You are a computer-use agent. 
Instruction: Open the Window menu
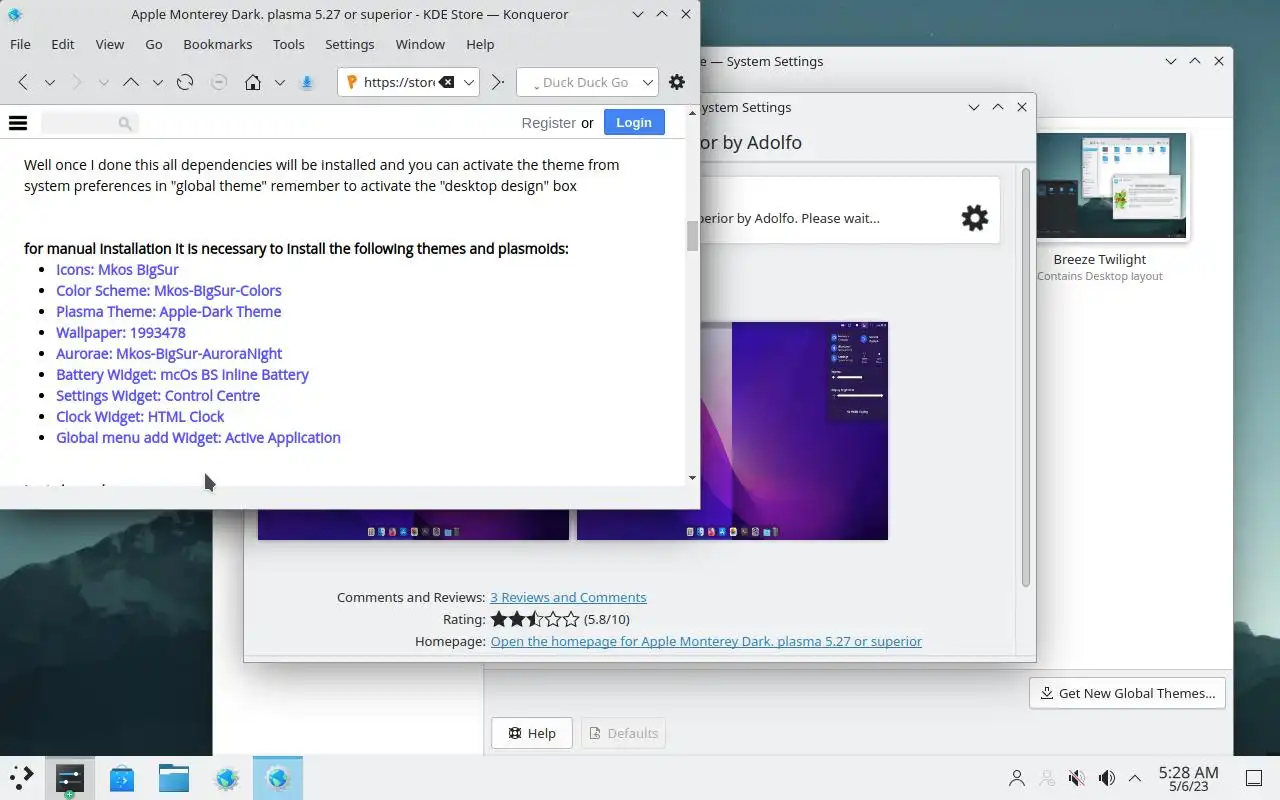420,44
